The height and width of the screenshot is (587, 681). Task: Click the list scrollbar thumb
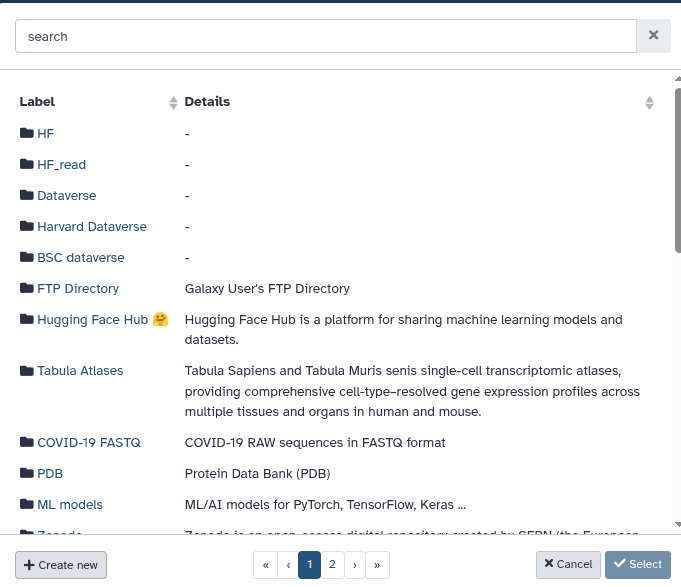[x=678, y=170]
